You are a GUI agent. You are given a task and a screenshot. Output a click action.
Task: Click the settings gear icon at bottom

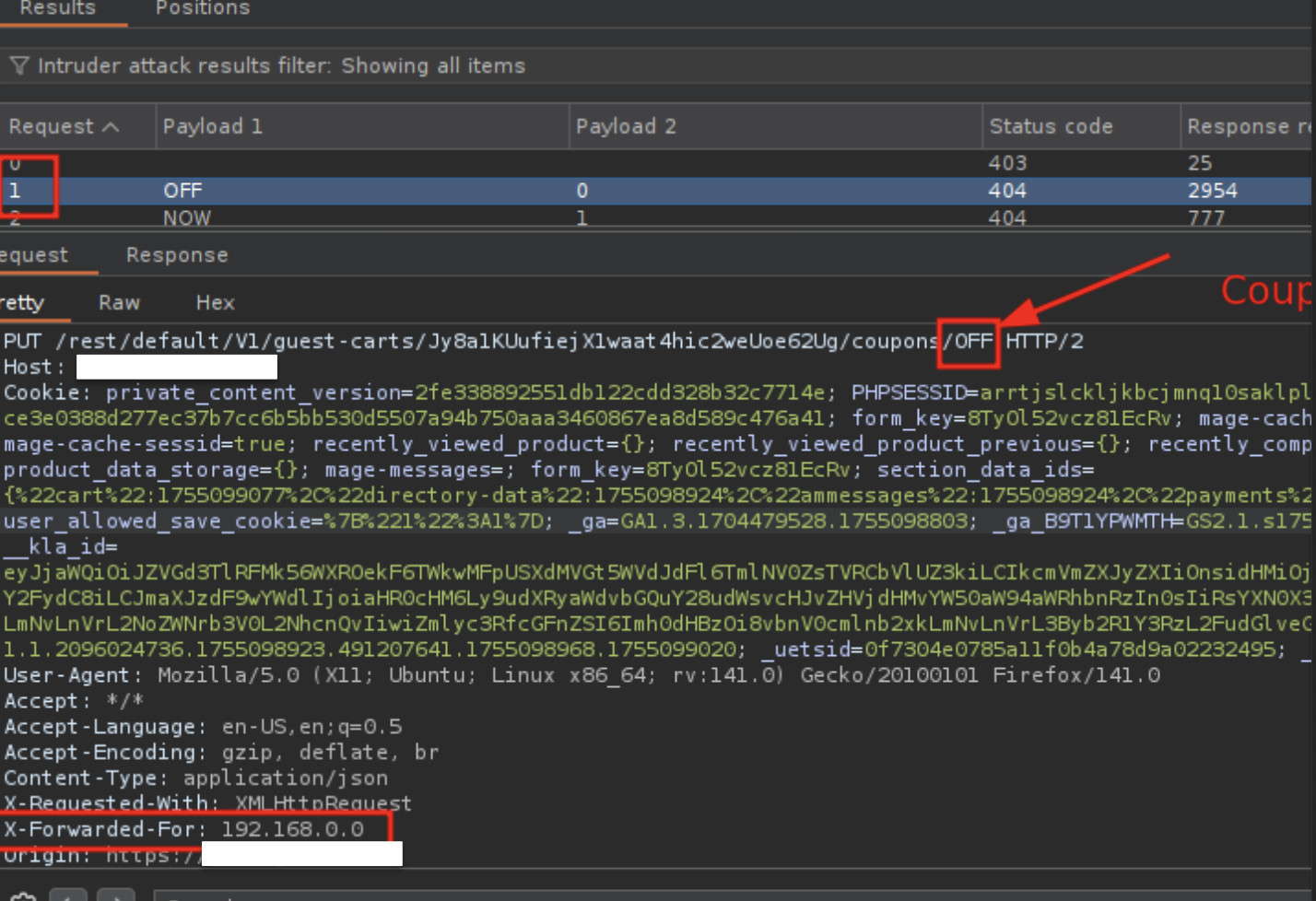pyautogui.click(x=23, y=896)
